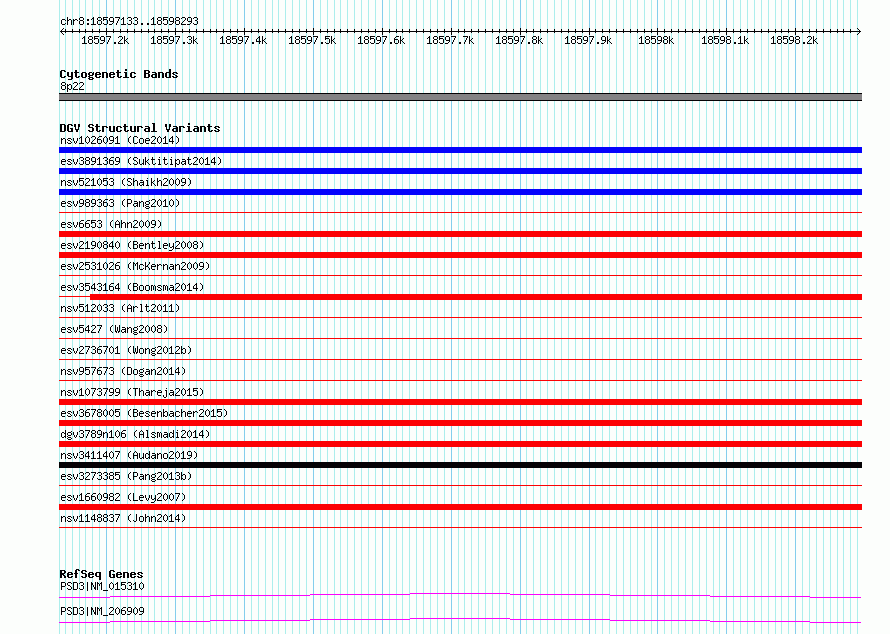Click the 18598.1k ruler label
Image resolution: width=890 pixels, height=634 pixels.
pyautogui.click(x=725, y=40)
